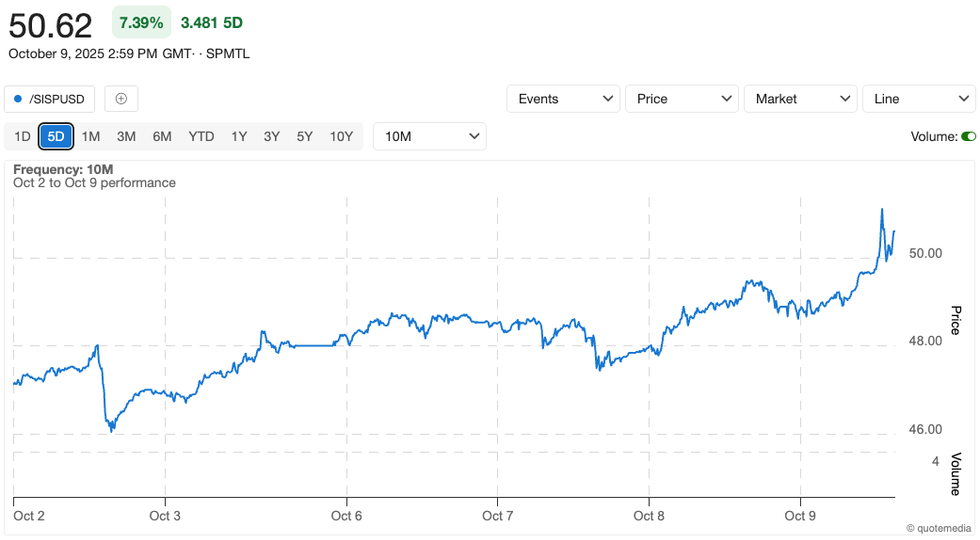Screen dimensions: 980x540
Task: Click the 7.39% percent change badge
Action: tap(141, 22)
